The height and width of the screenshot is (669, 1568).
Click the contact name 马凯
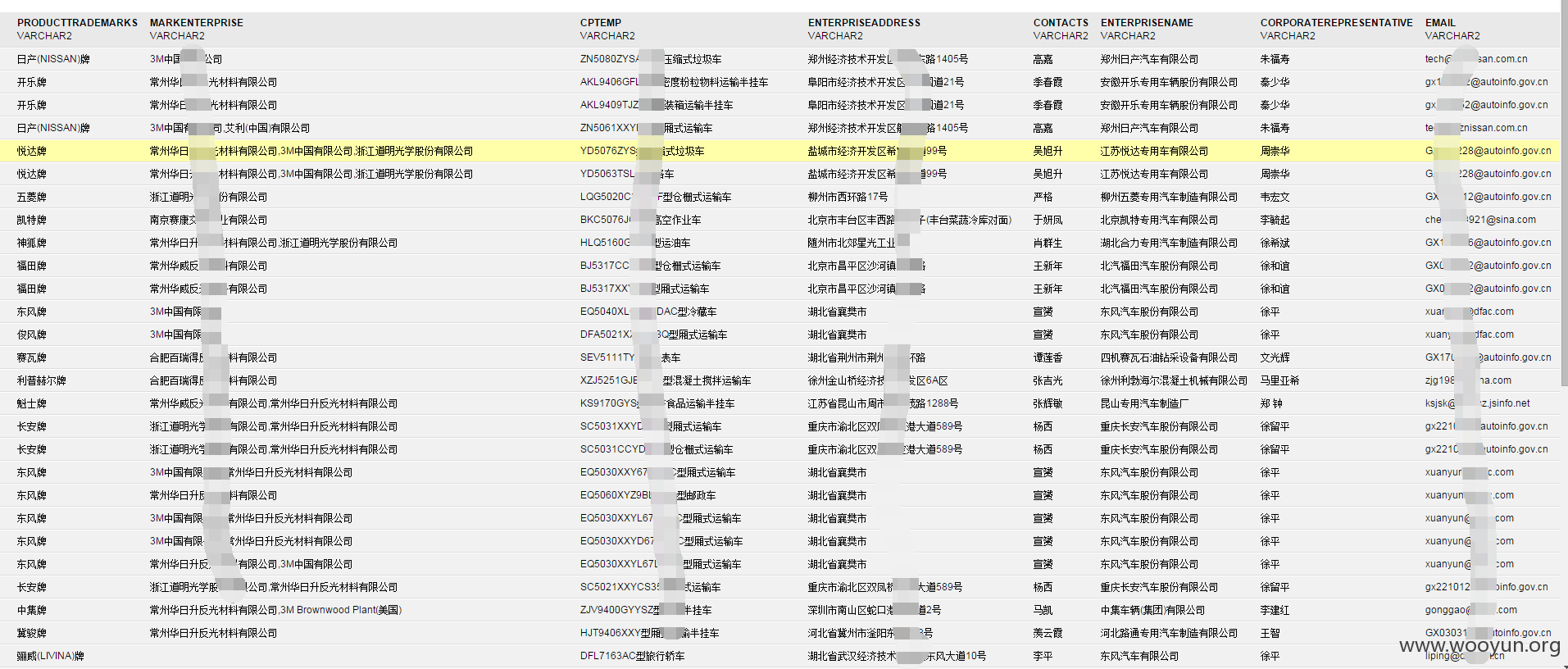pyautogui.click(x=1043, y=610)
